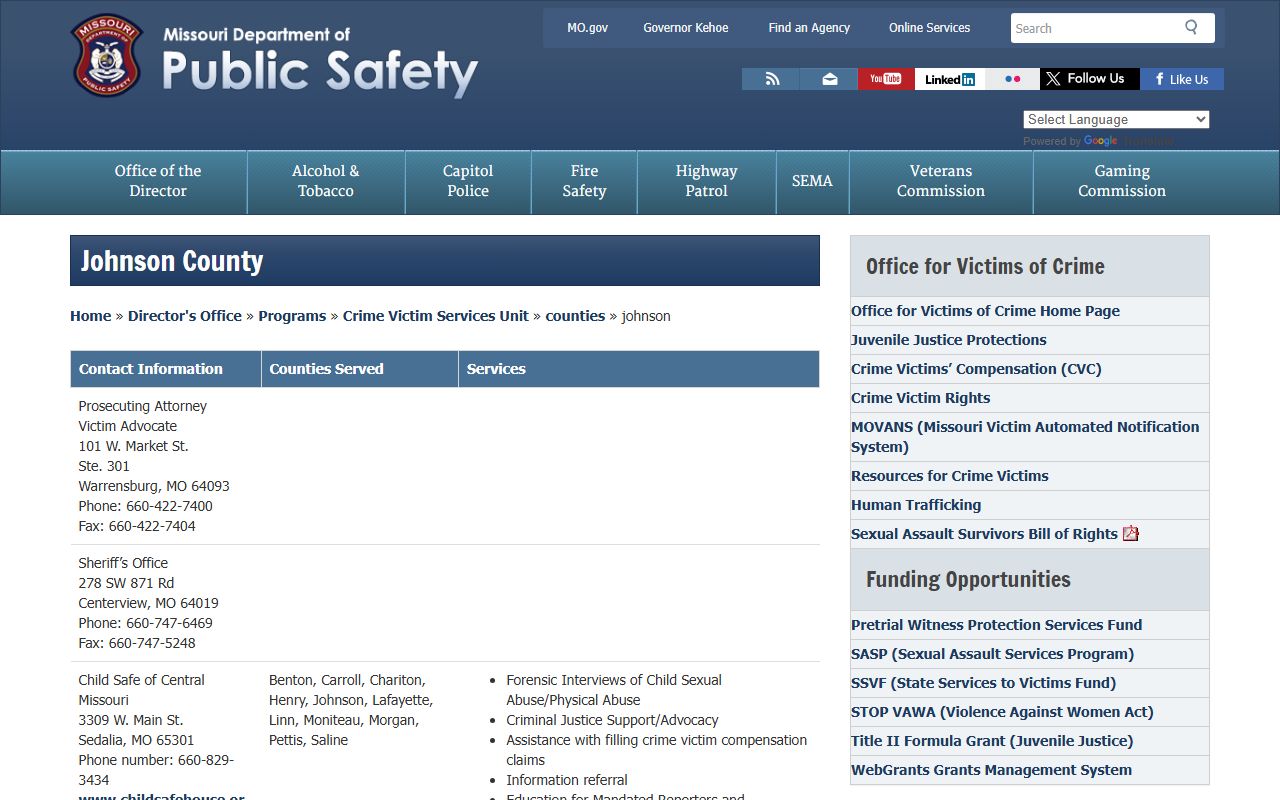The height and width of the screenshot is (800, 1280).
Task: Click the PDF icon beside Survivors Bill of Rights
Action: (1131, 533)
